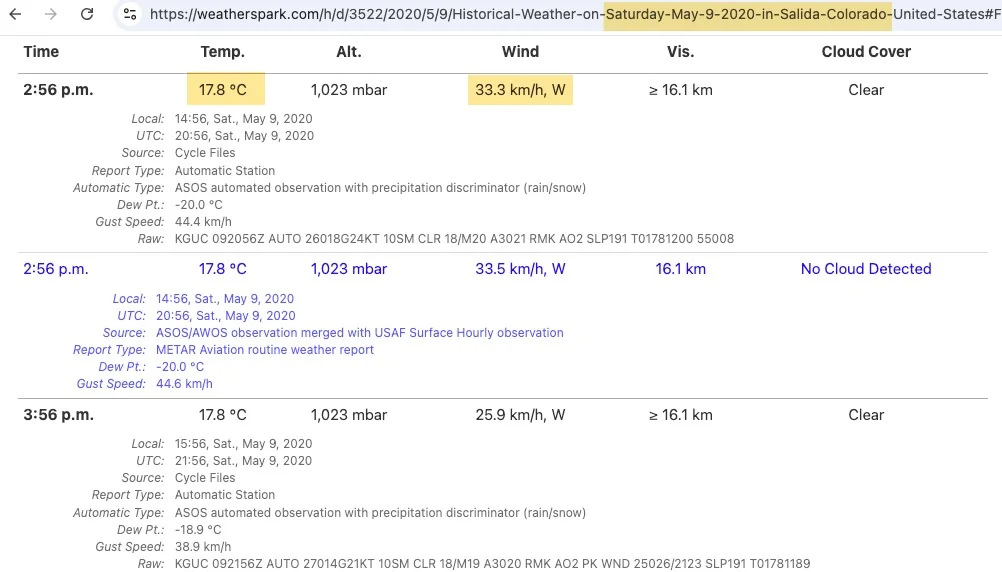Click the highlighted 17.8 °C temperature
Viewport: 1002px width, 572px height.
tap(225, 90)
